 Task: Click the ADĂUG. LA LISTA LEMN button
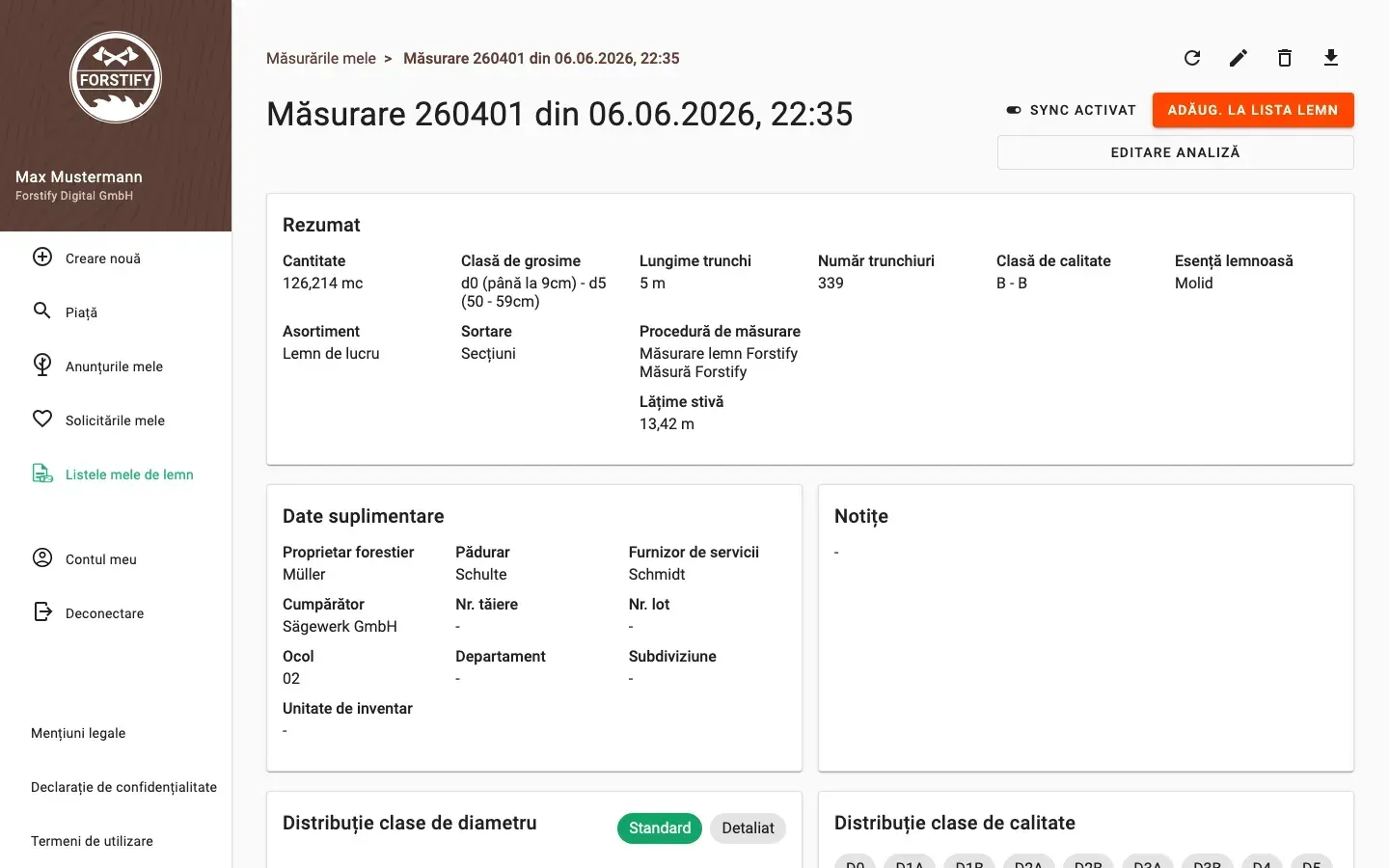tap(1253, 110)
